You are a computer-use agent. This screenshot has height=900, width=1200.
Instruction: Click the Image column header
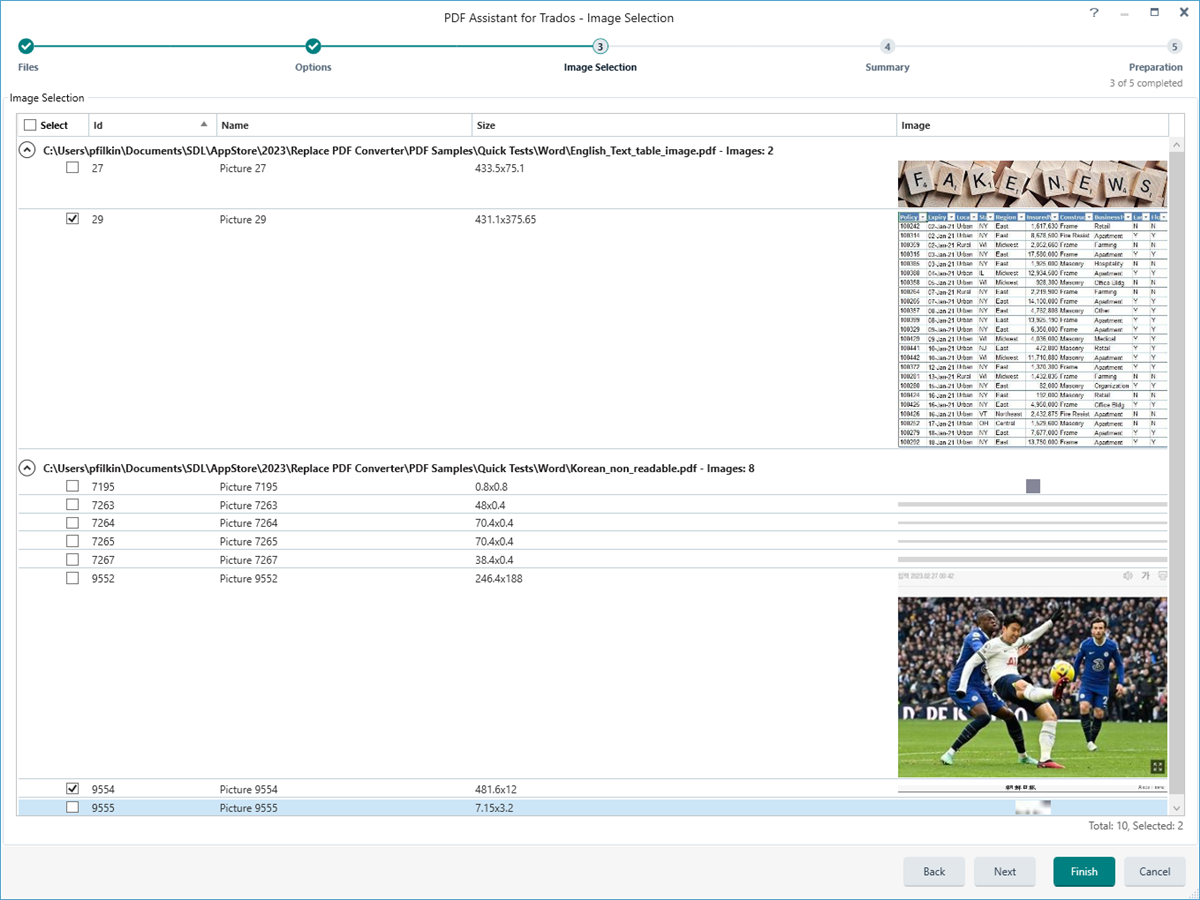point(1032,125)
